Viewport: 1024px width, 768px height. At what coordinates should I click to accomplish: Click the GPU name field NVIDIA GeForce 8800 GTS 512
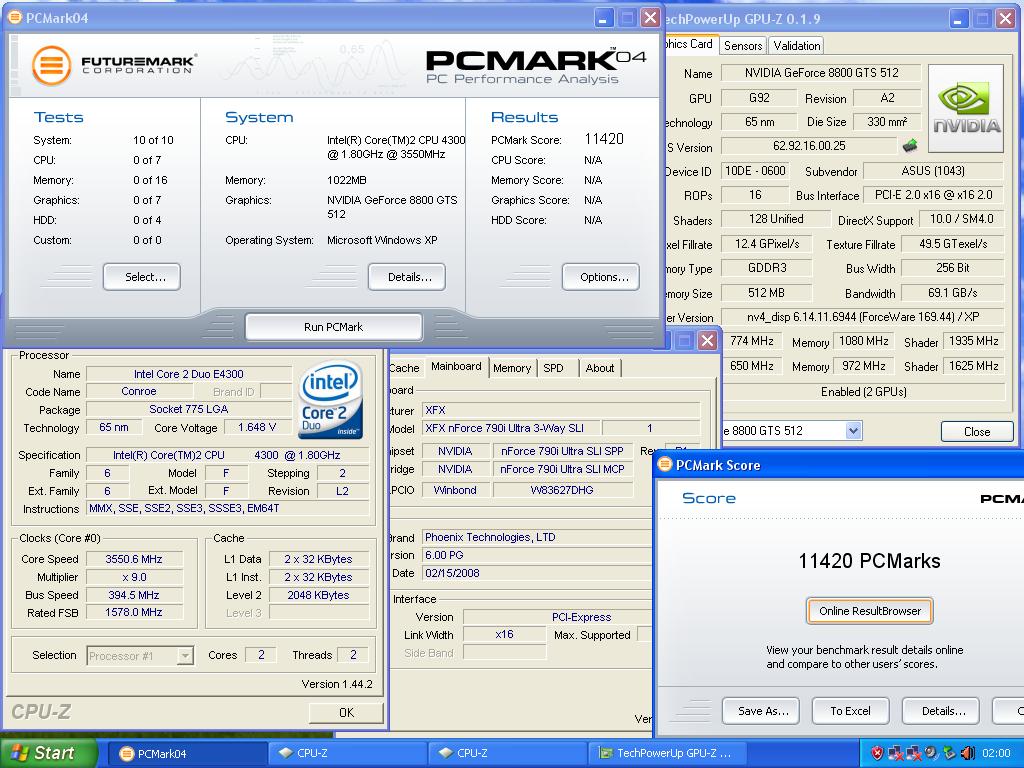[x=821, y=73]
